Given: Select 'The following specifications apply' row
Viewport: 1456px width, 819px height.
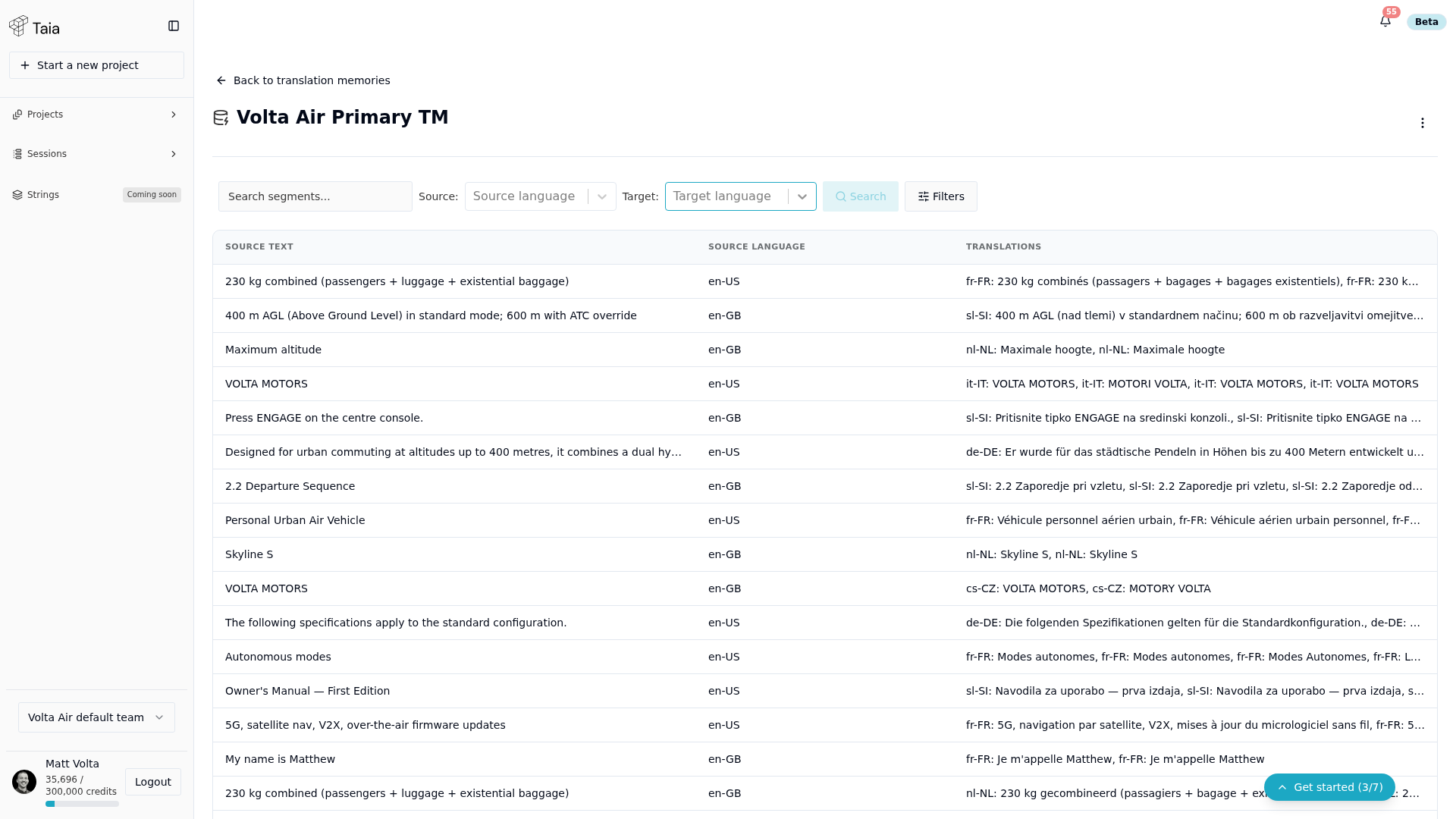Looking at the screenshot, I should tap(825, 623).
